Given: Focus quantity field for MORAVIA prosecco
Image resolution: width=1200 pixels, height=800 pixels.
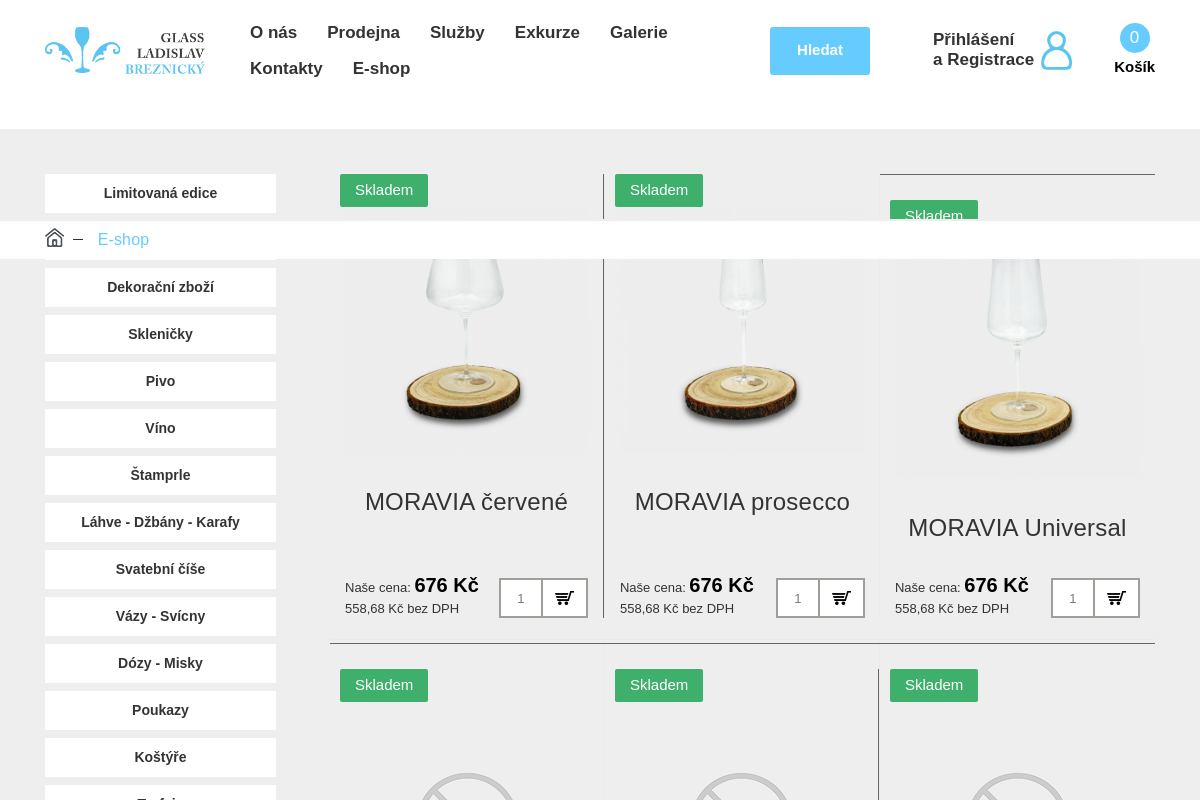Looking at the screenshot, I should pyautogui.click(x=798, y=598).
